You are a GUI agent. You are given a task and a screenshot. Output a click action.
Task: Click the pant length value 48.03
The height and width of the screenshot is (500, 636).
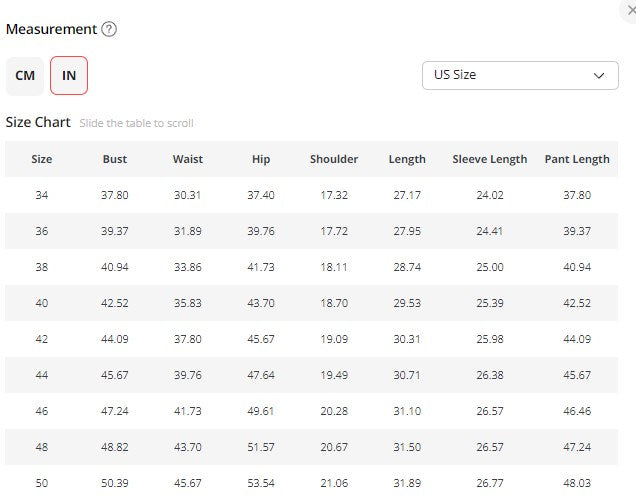(577, 483)
